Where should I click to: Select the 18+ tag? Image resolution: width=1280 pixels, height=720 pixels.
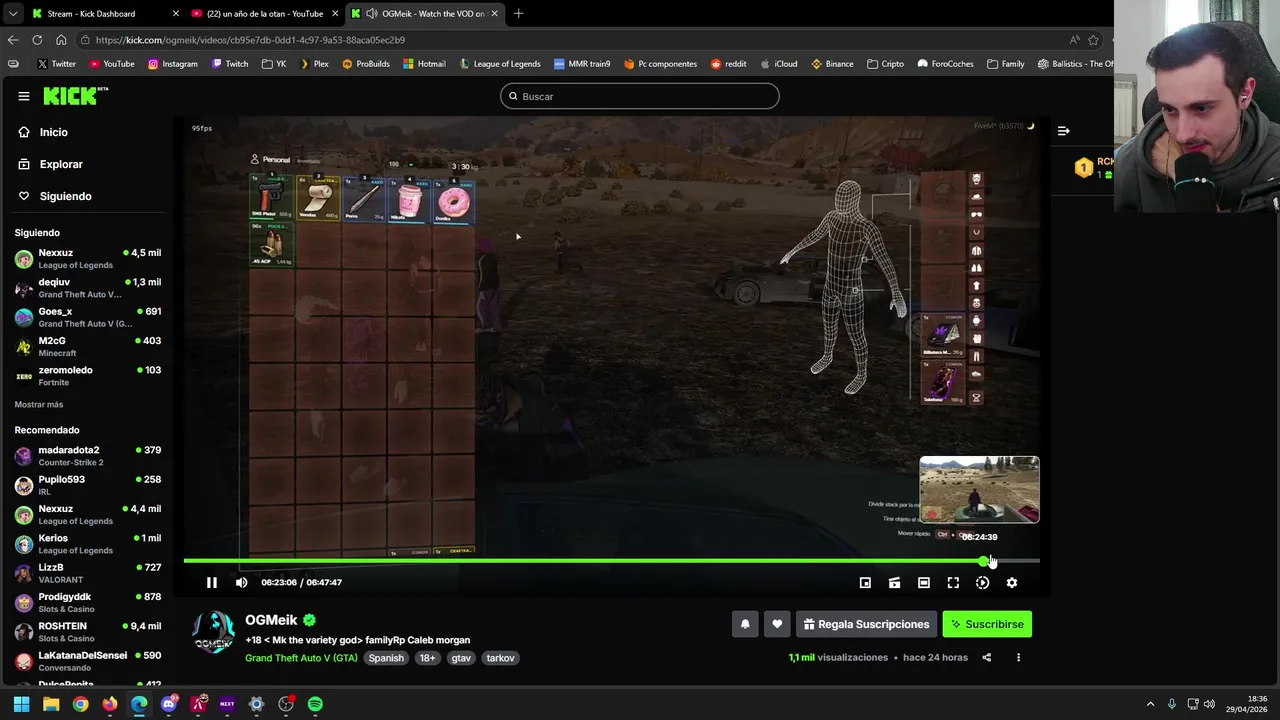(428, 658)
